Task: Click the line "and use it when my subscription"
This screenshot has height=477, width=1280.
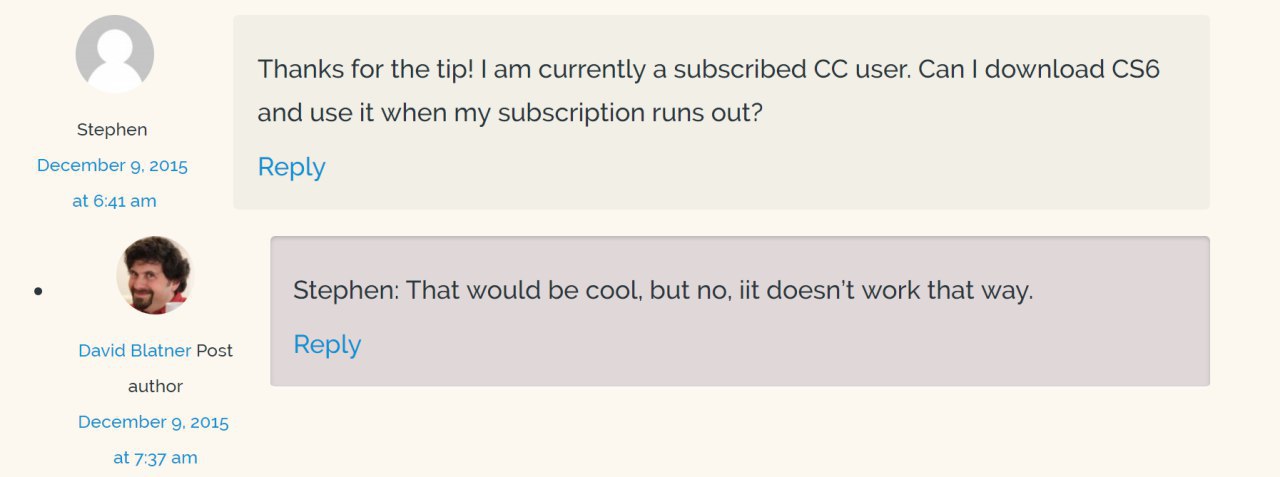Action: click(x=450, y=112)
